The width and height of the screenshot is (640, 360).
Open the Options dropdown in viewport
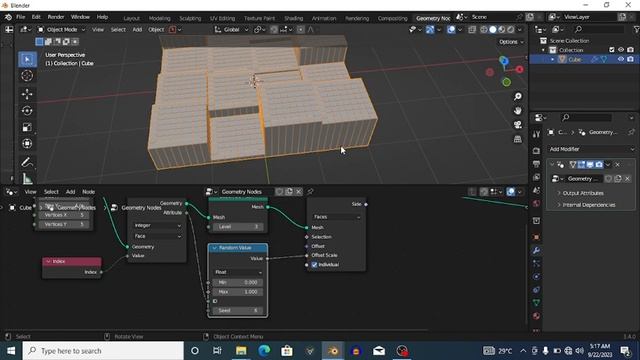511,42
